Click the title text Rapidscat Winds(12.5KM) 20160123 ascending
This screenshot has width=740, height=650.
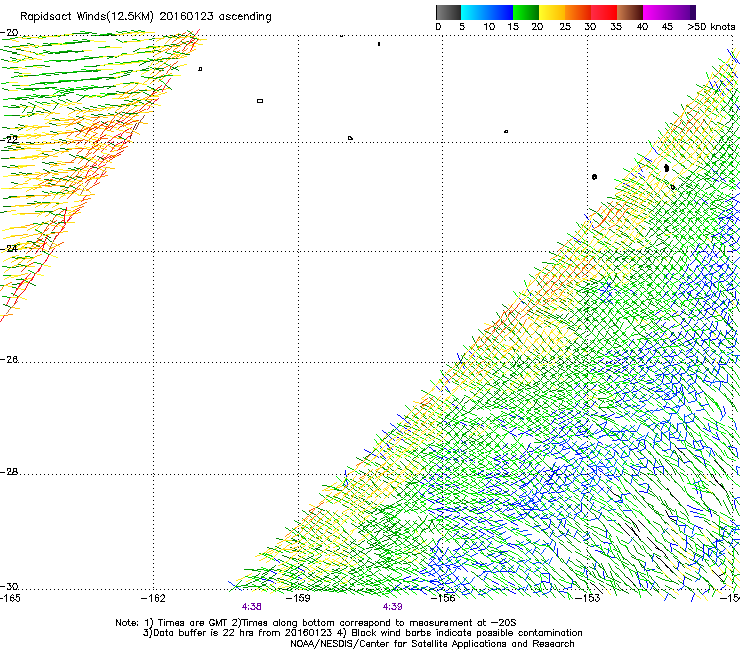coord(146,17)
